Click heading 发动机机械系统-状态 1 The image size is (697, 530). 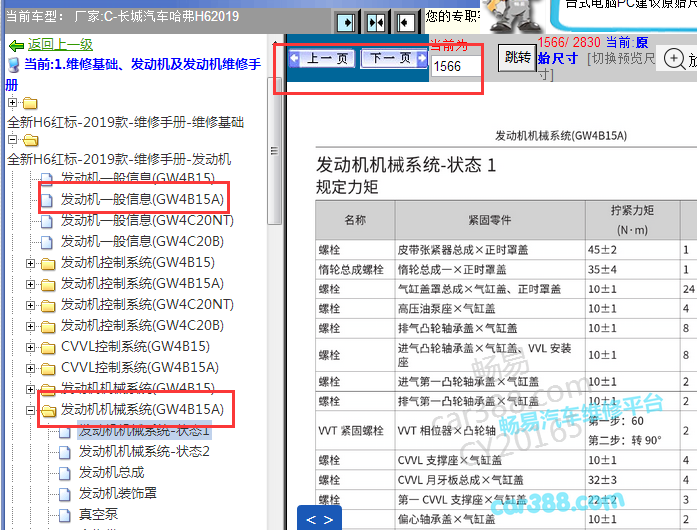tap(405, 165)
